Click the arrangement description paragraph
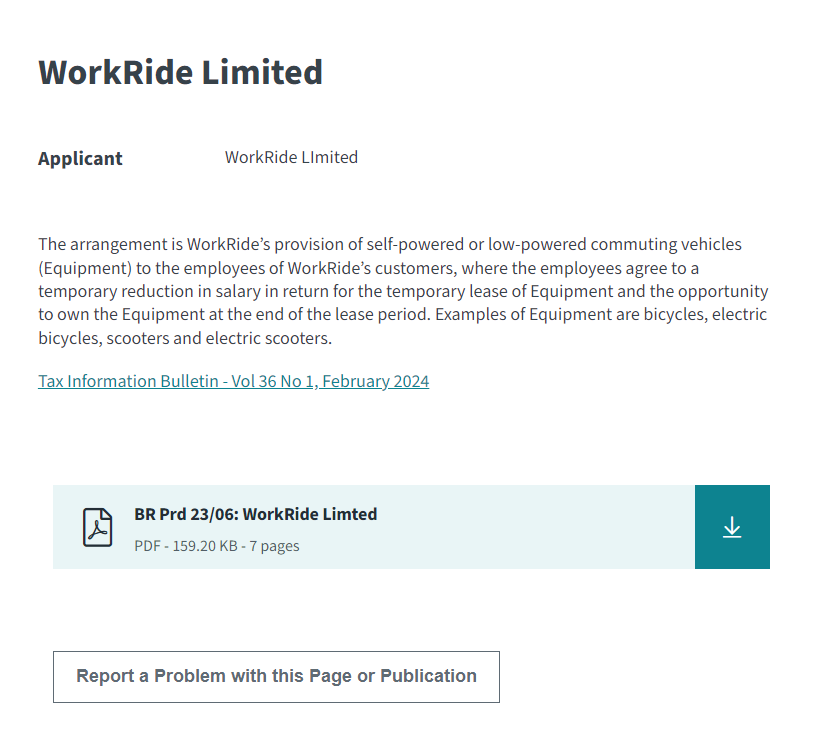Image resolution: width=816 pixels, height=738 pixels. click(x=403, y=291)
